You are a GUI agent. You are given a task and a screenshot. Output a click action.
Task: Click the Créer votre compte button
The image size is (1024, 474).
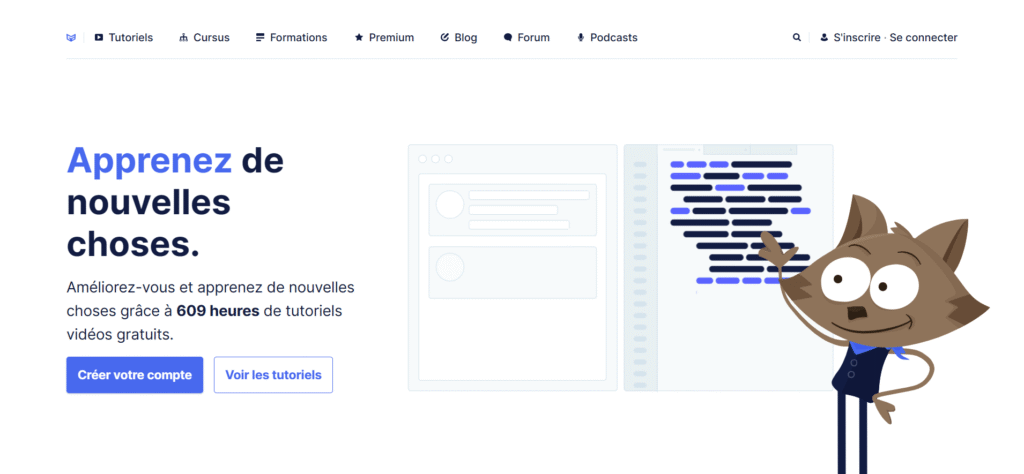coord(135,375)
